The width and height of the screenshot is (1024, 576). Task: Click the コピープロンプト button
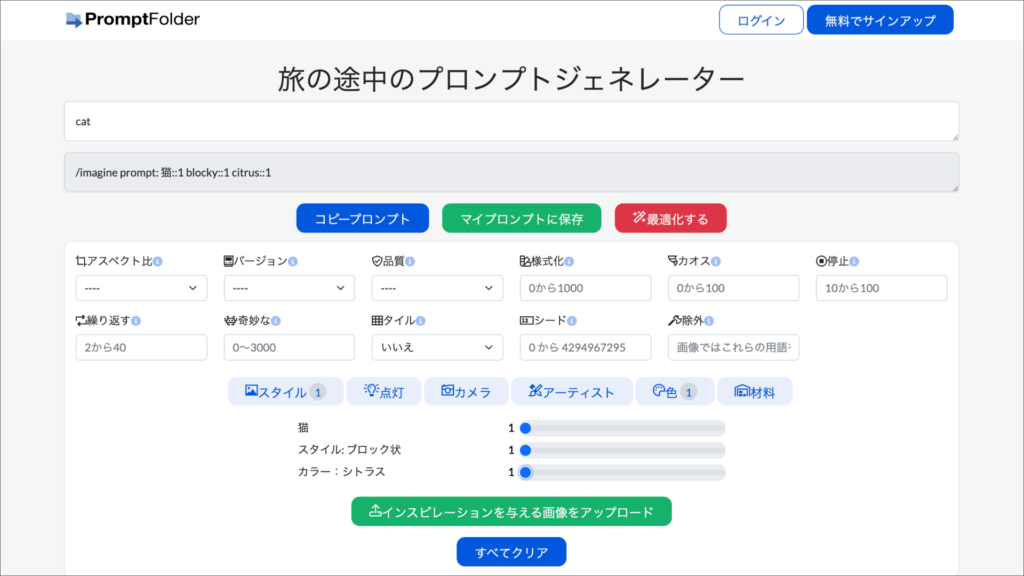362,217
